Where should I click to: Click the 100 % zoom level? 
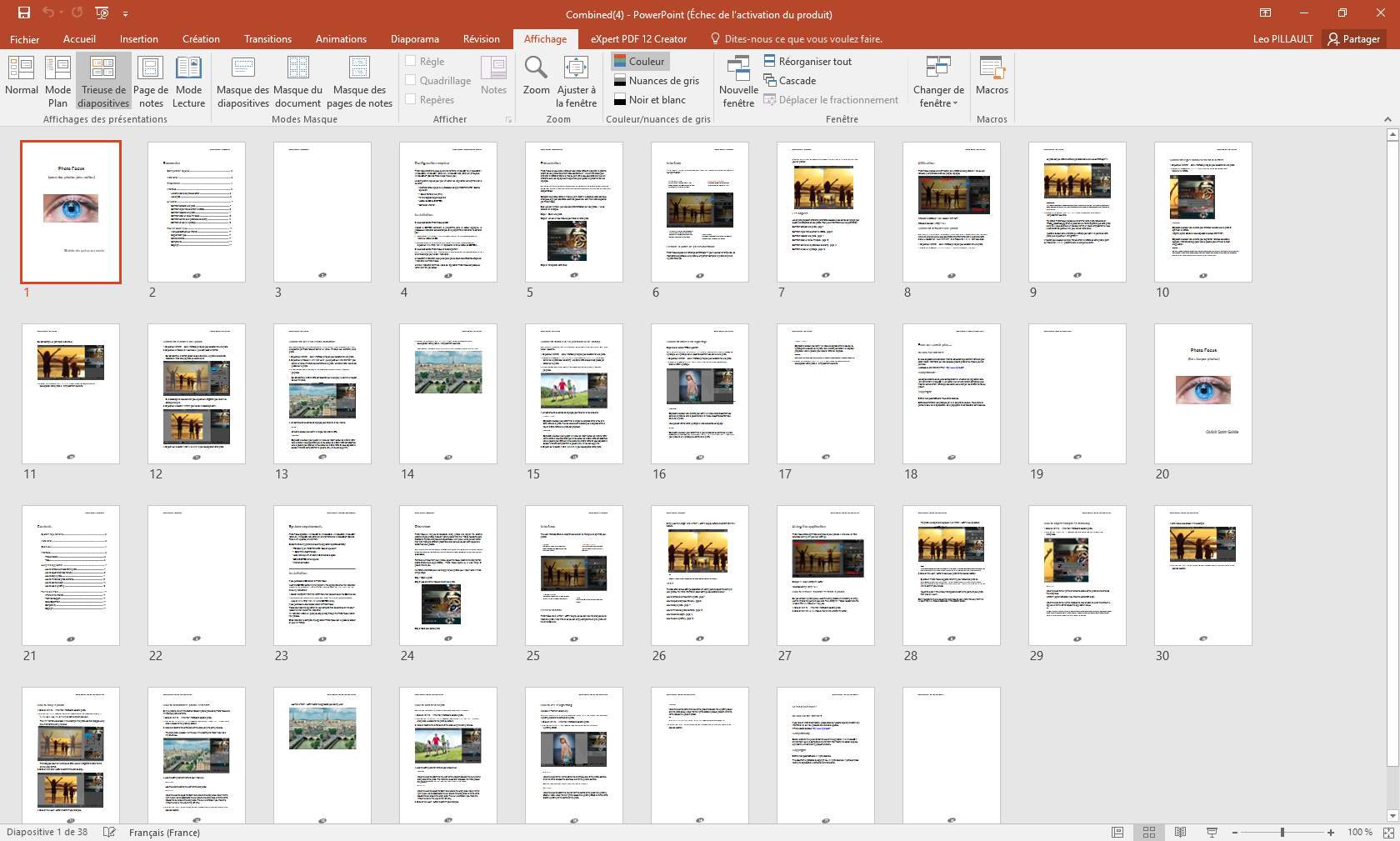click(x=1360, y=833)
